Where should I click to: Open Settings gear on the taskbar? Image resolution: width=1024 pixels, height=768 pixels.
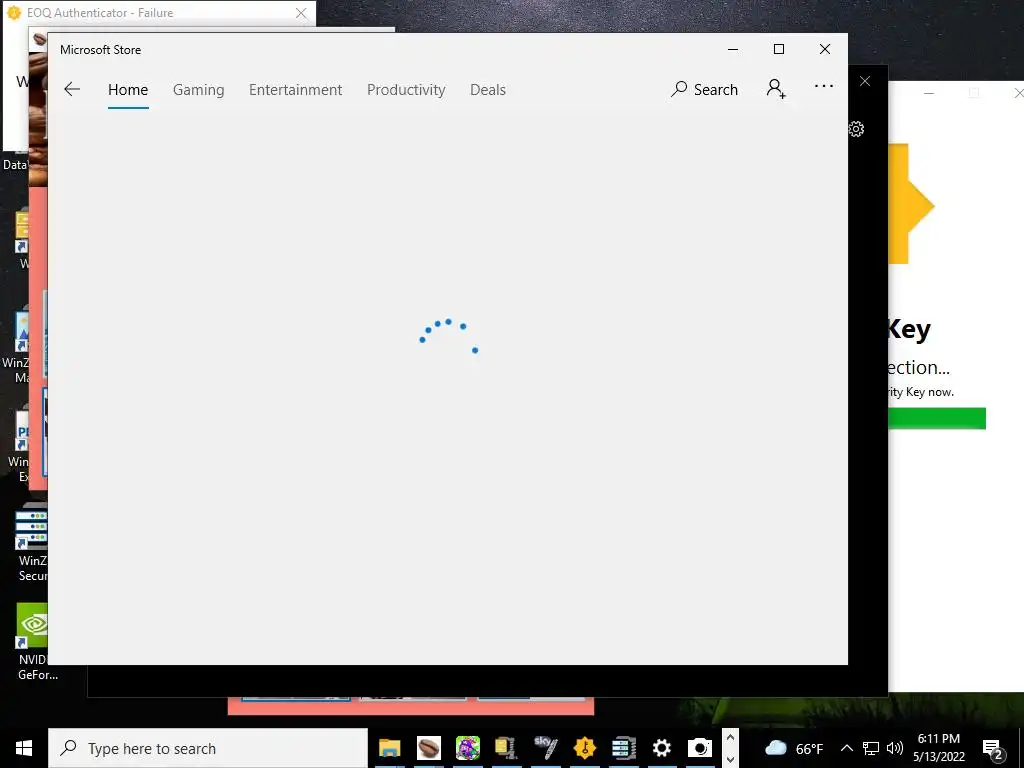tap(662, 748)
